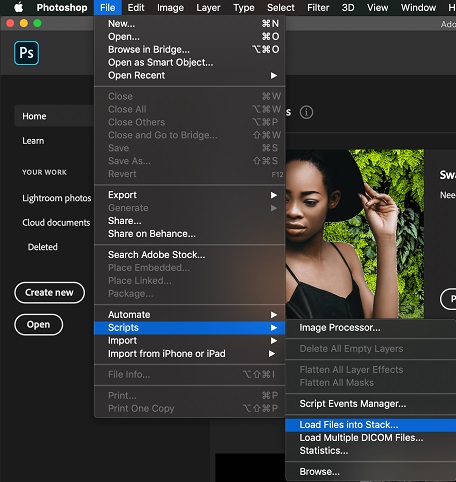This screenshot has height=482, width=456.
Task: Expand the Open Recent submenu
Action: (190, 75)
